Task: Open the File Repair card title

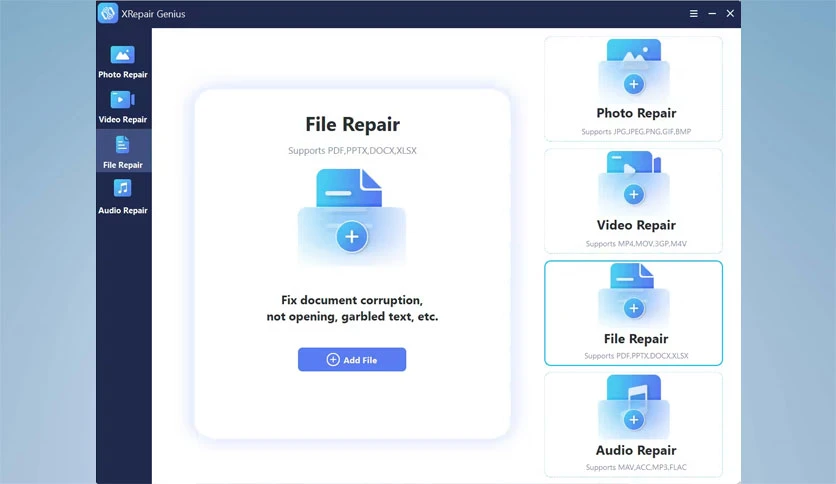Action: coord(636,338)
